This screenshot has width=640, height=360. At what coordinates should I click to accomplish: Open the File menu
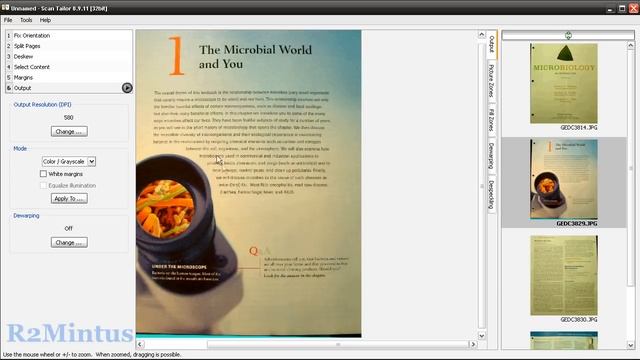pyautogui.click(x=8, y=20)
